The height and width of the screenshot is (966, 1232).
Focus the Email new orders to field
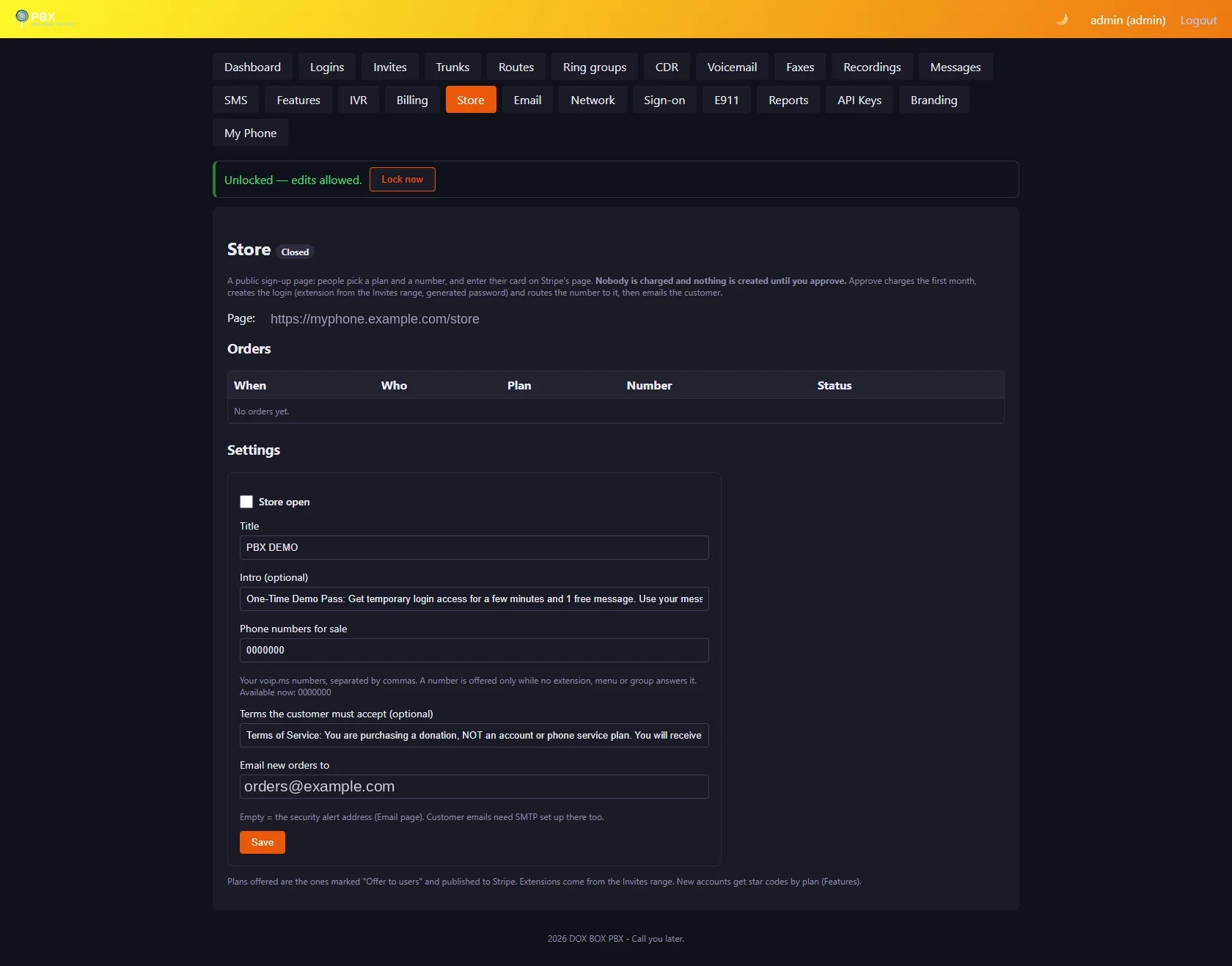pos(474,786)
